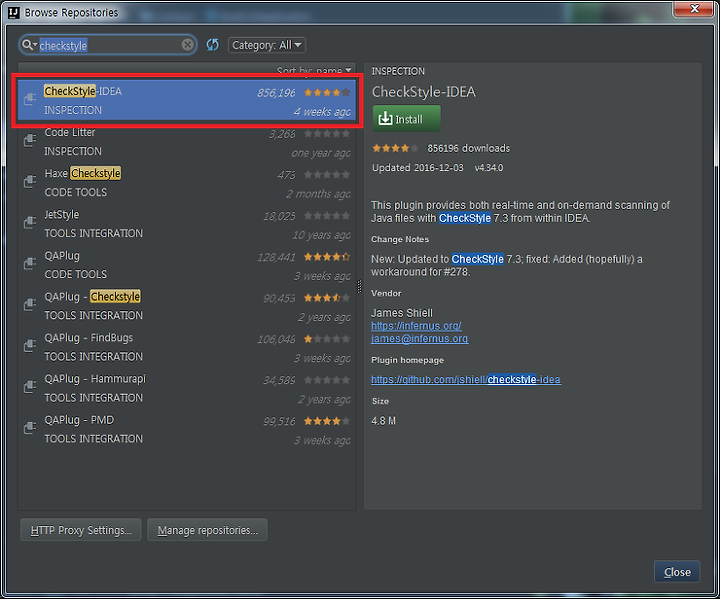720x599 pixels.
Task: Close the Browse Repositories dialog
Action: click(x=677, y=572)
